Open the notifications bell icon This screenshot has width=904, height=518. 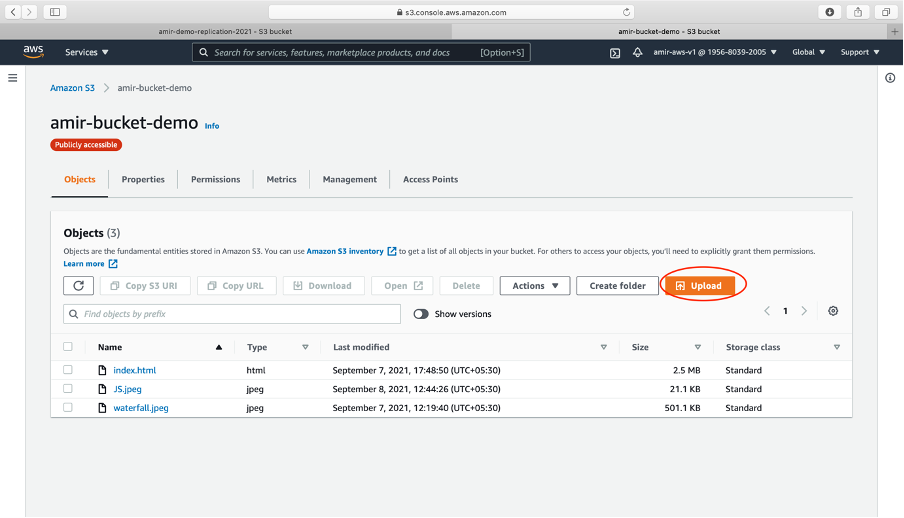click(x=637, y=52)
